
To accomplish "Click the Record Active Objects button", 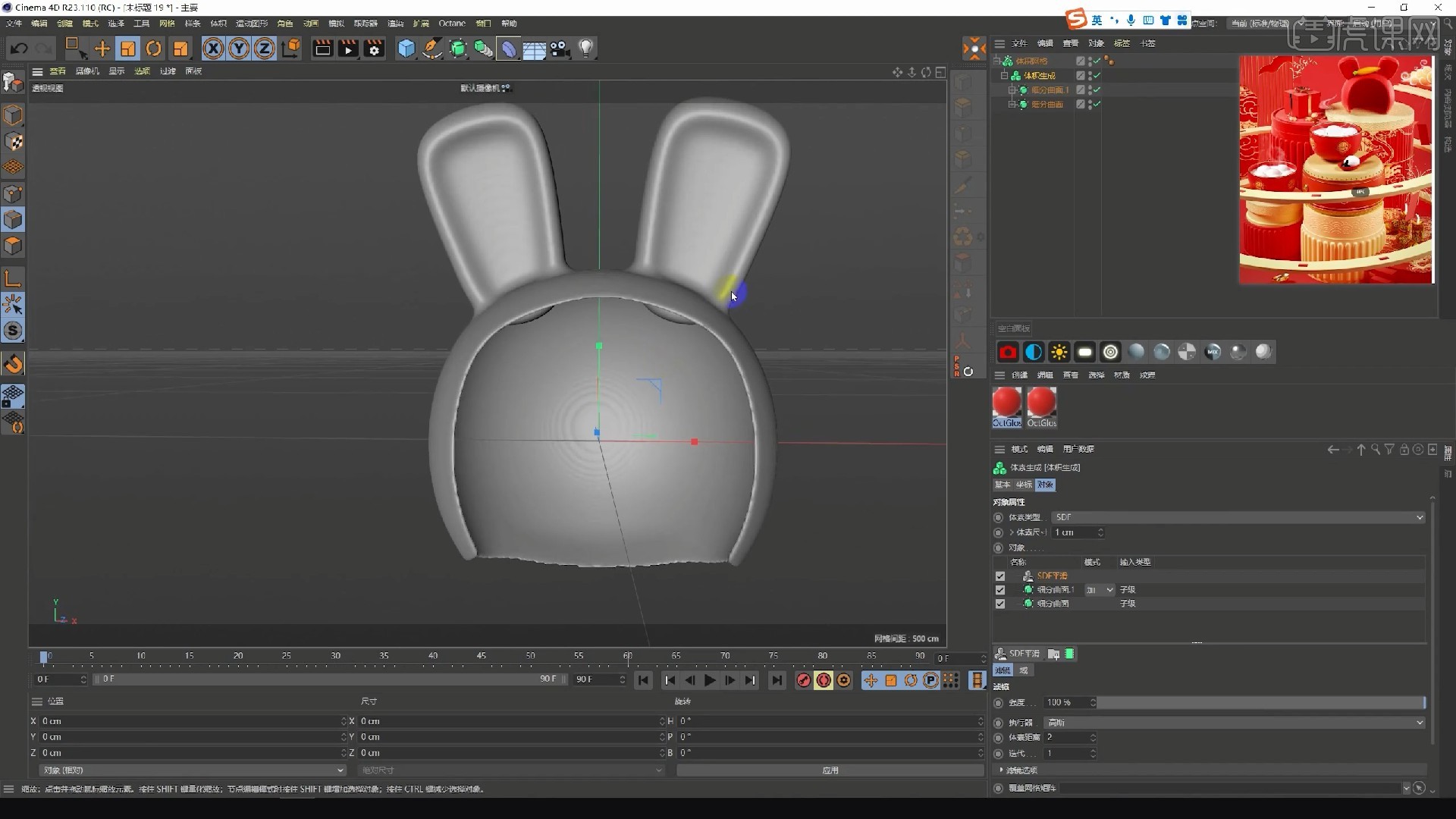I will (x=803, y=680).
